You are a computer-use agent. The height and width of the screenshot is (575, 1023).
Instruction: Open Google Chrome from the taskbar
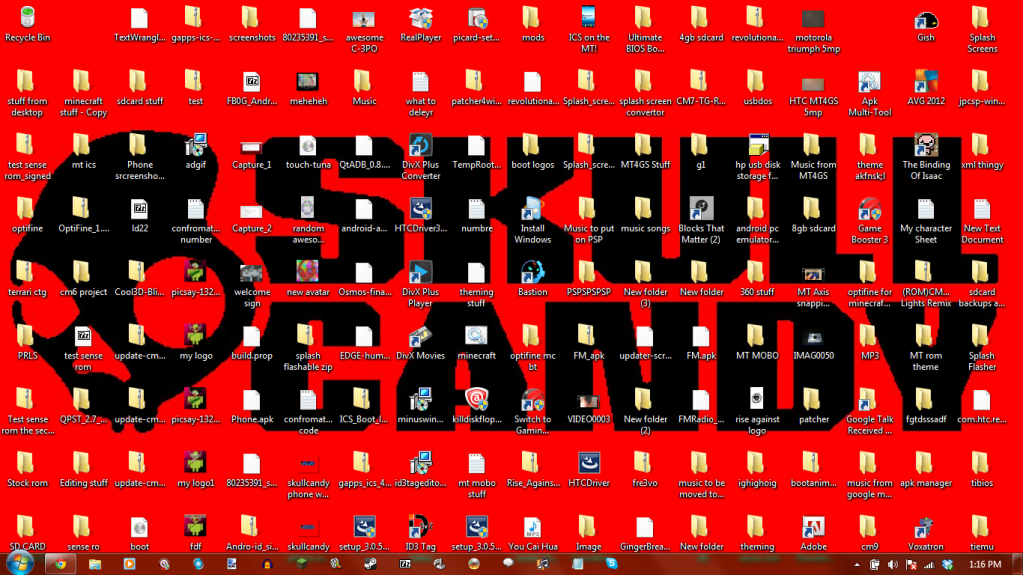60,564
